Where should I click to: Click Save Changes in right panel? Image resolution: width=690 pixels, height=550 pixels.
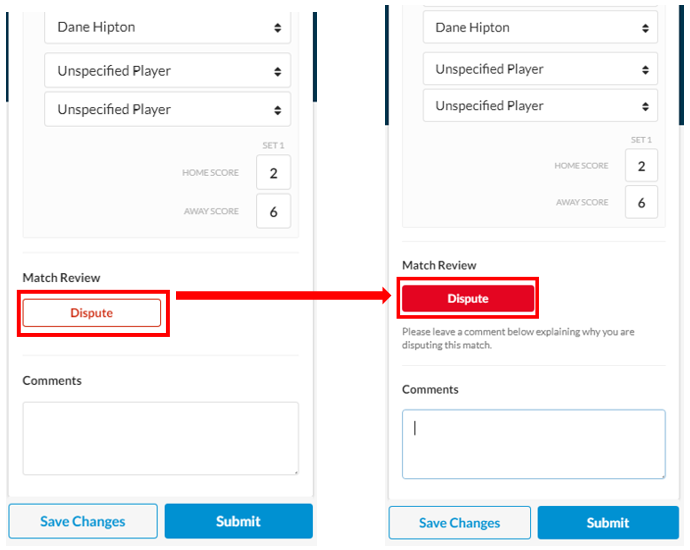coord(459,523)
